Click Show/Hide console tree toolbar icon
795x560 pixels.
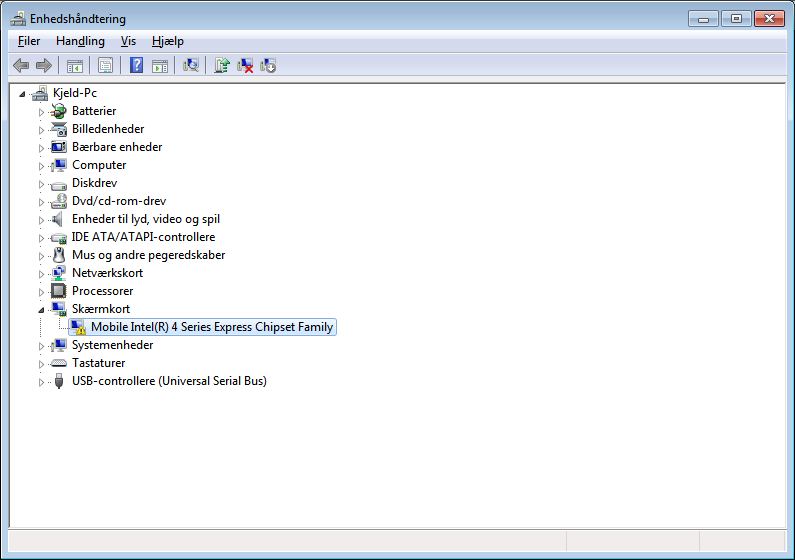[x=74, y=66]
